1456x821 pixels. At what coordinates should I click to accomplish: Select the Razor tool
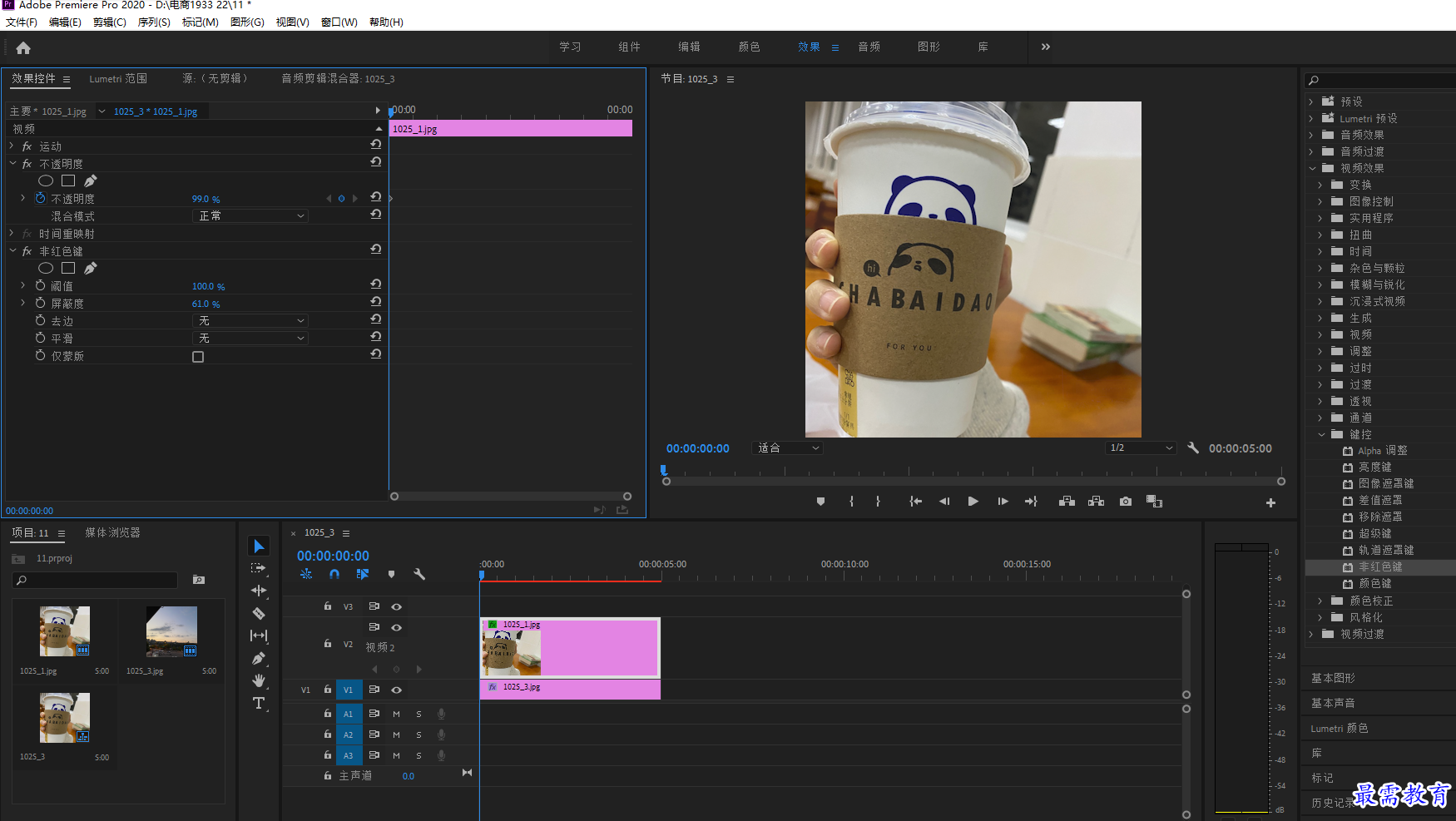pyautogui.click(x=259, y=613)
